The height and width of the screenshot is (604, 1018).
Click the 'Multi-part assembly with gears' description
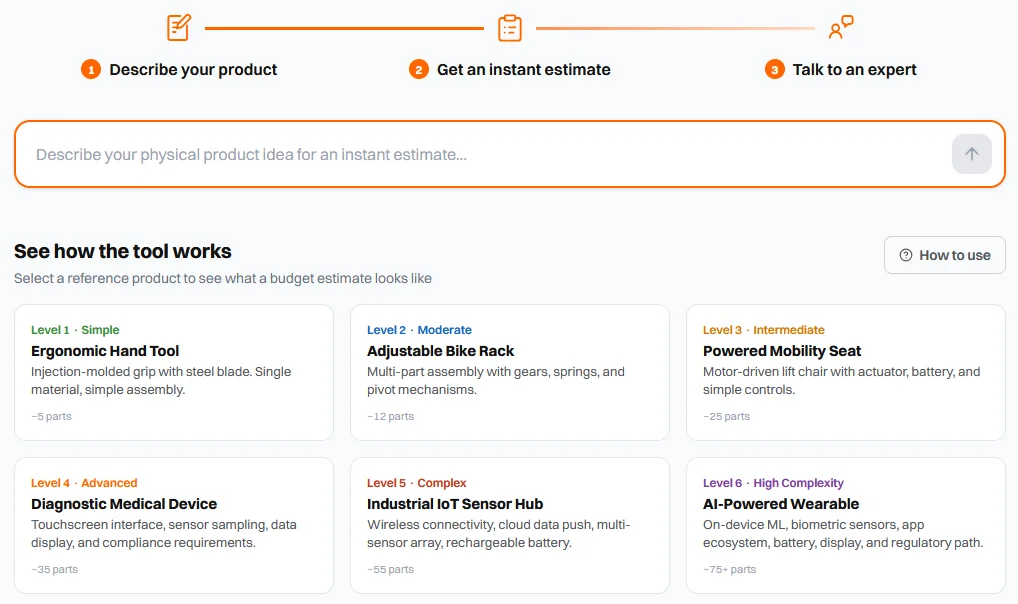pos(496,381)
